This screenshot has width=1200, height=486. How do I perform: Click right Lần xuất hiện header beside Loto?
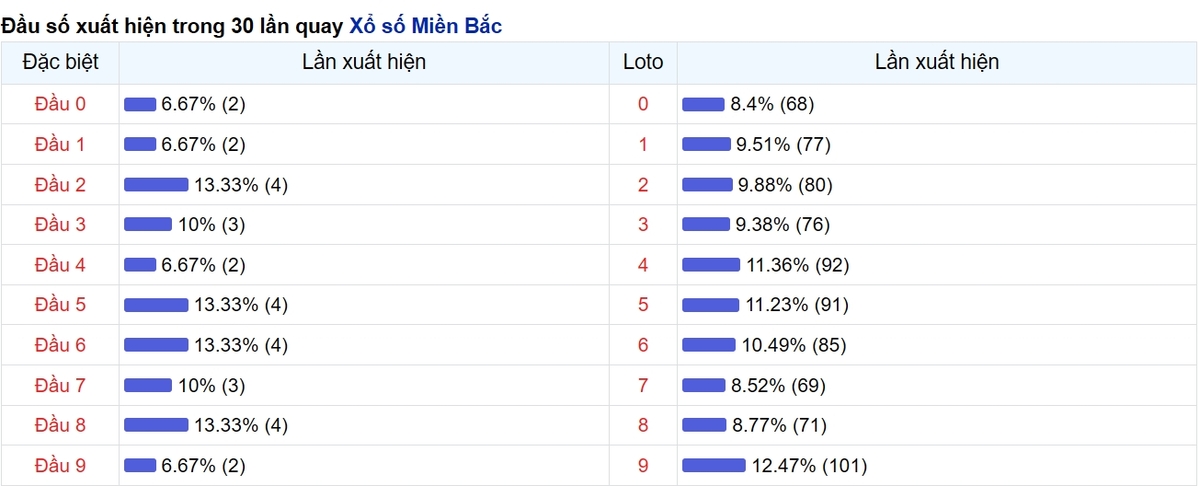click(937, 62)
